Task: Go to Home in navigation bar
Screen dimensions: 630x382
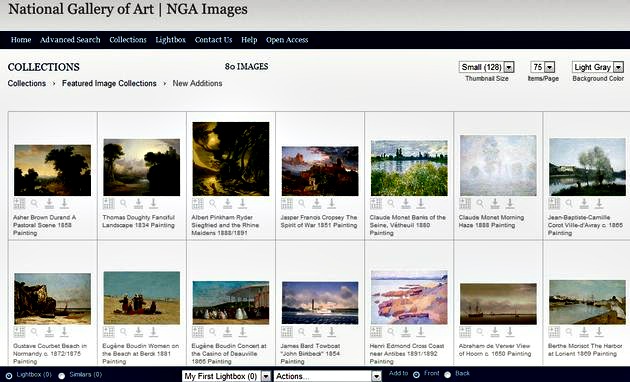Action: [x=21, y=40]
